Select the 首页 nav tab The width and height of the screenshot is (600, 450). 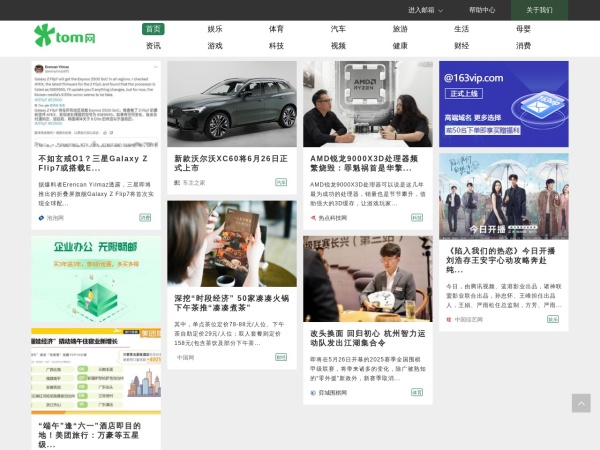coord(153,29)
